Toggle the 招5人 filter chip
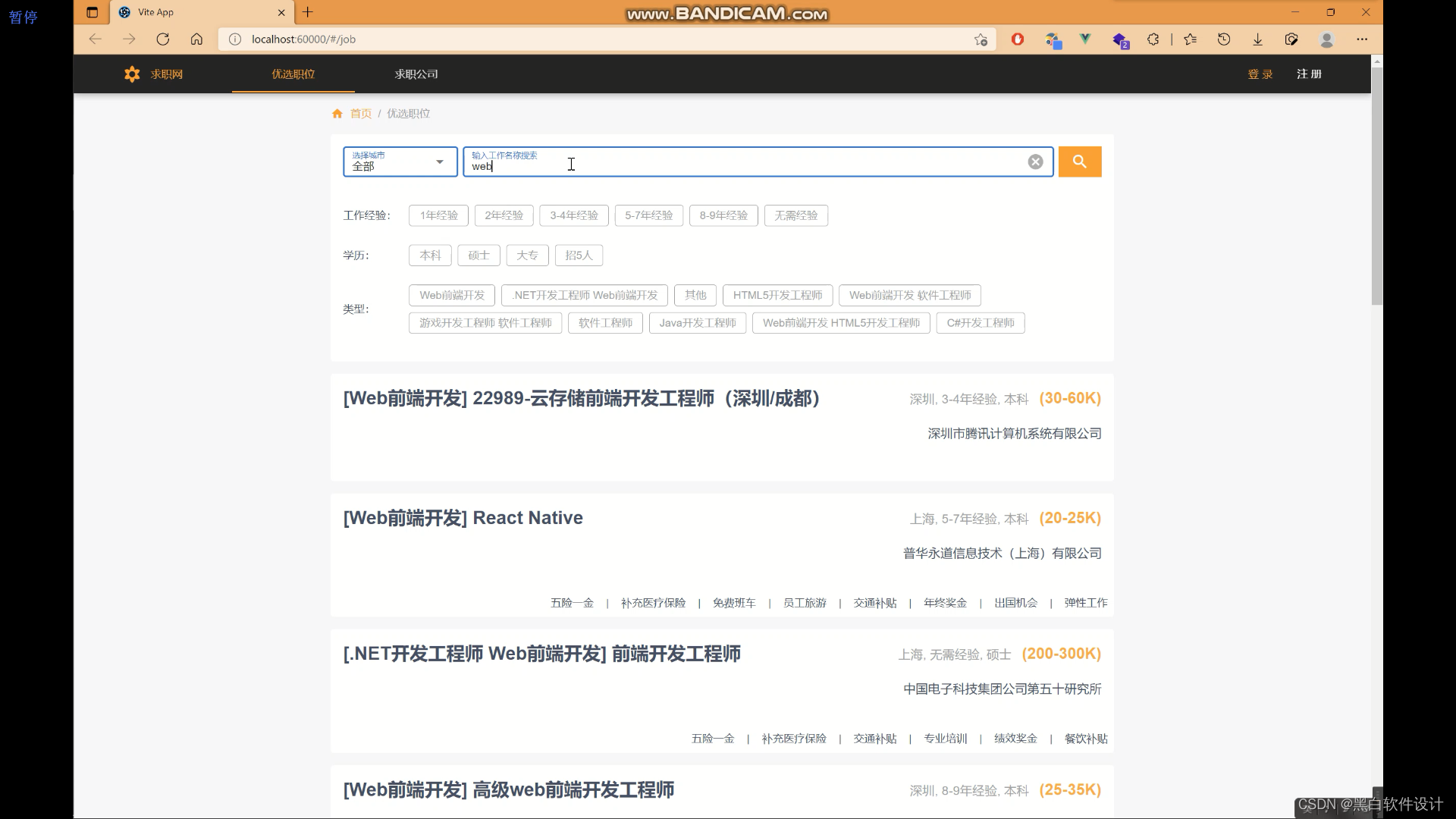Image resolution: width=1456 pixels, height=819 pixels. [579, 256]
